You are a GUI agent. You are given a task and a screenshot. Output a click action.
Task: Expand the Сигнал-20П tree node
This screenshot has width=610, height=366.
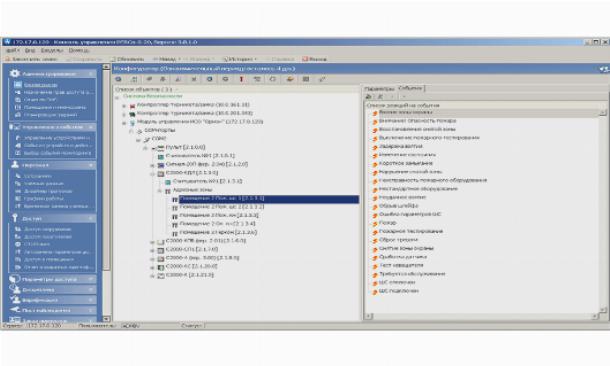(152, 165)
